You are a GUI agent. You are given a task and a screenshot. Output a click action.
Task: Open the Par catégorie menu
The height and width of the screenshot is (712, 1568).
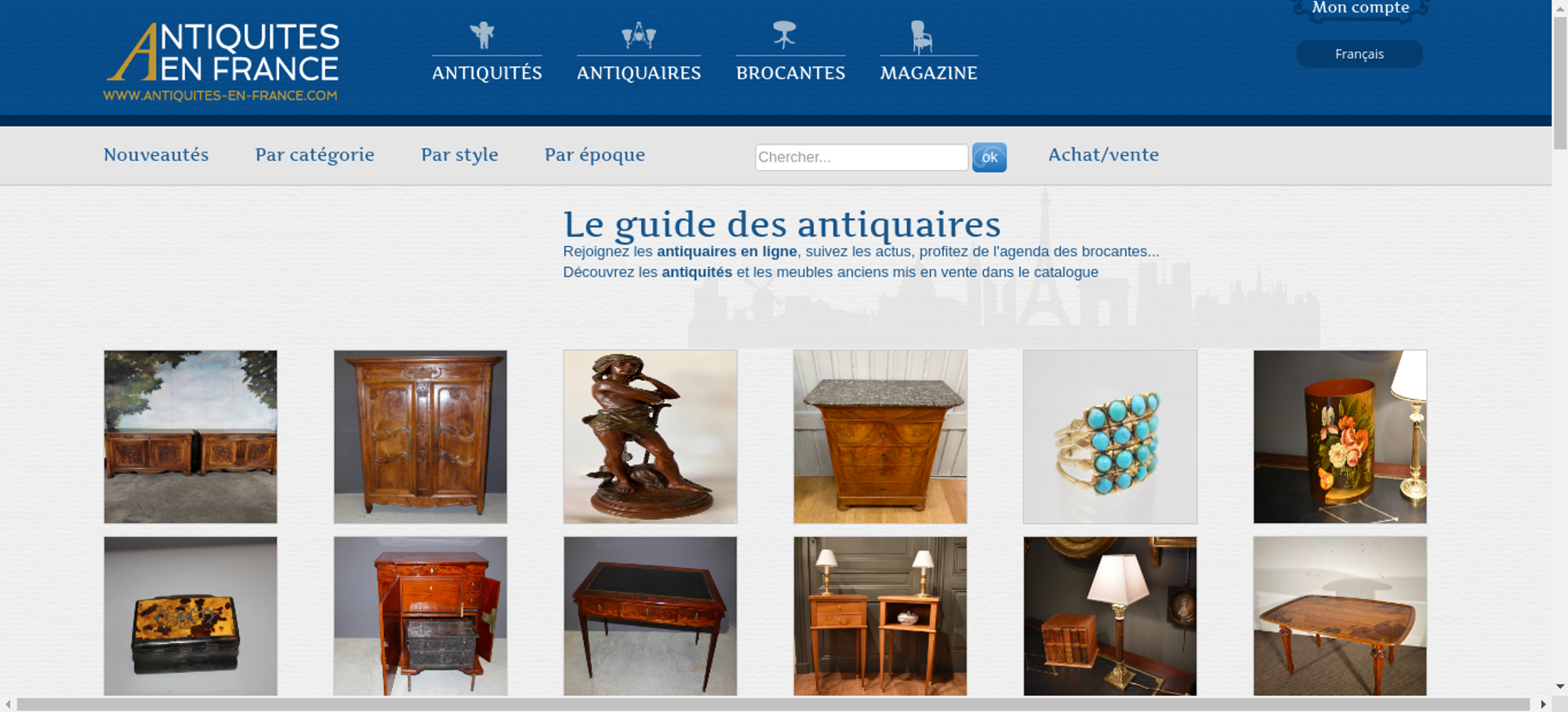click(x=314, y=155)
